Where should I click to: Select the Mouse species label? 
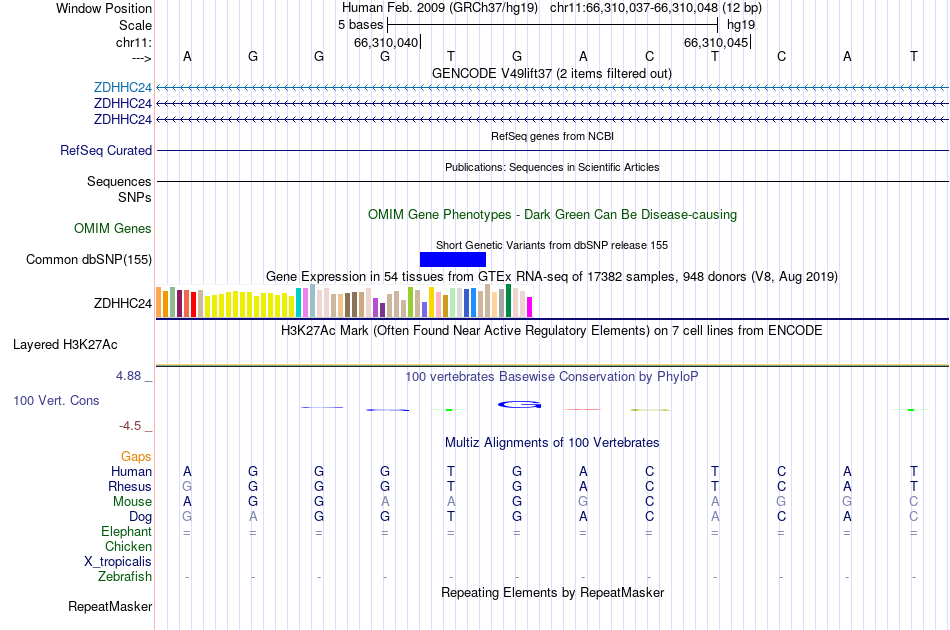(132, 502)
